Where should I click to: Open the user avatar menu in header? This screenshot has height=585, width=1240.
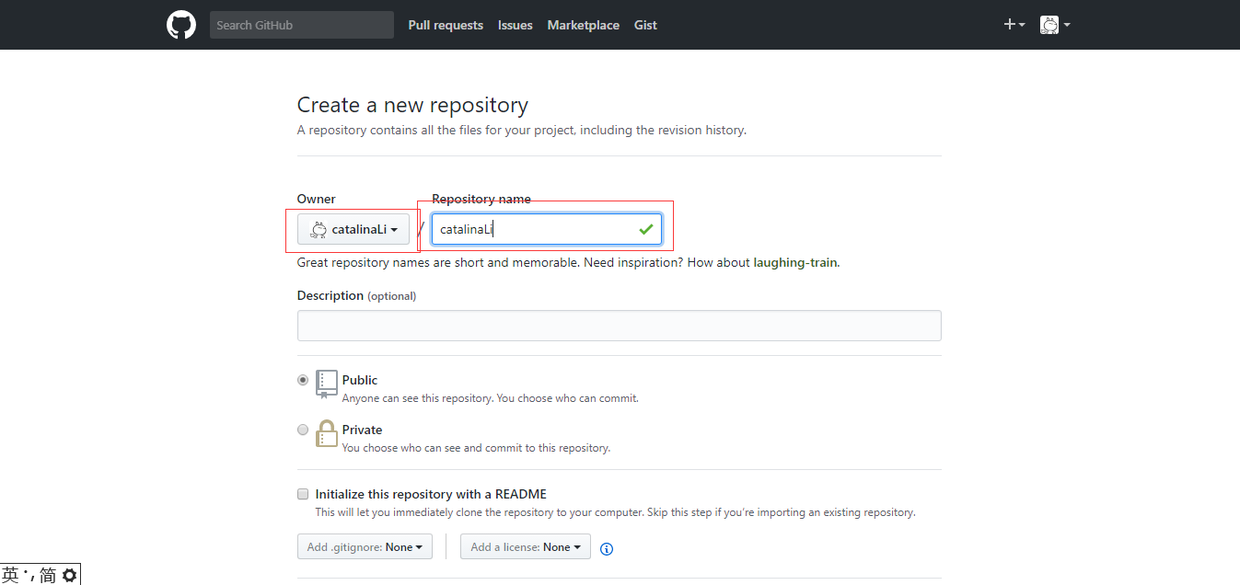tap(1055, 25)
